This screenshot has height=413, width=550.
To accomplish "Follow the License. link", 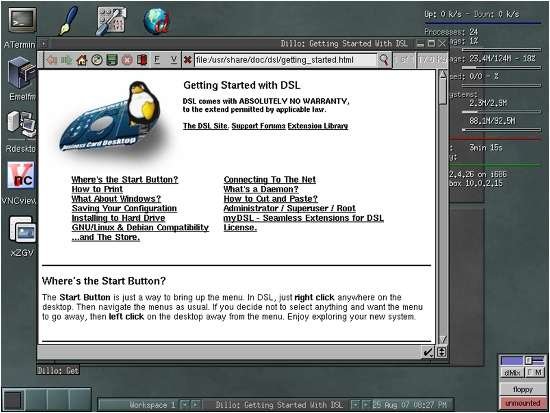I will [240, 228].
